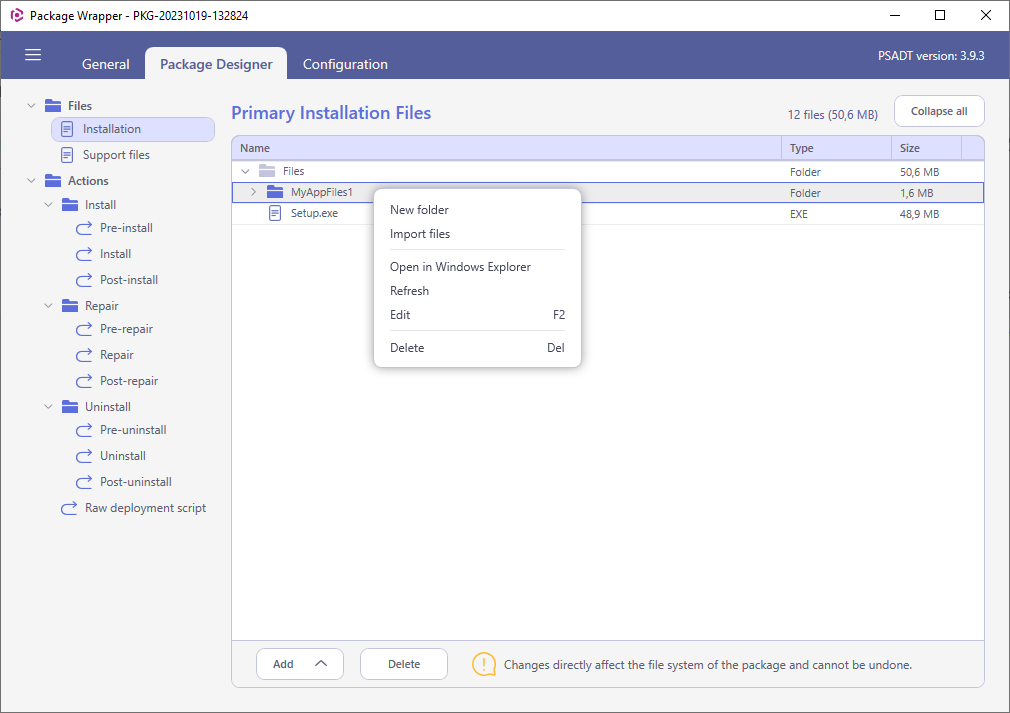The width and height of the screenshot is (1010, 713).
Task: Open the Pre-install action
Action: tap(126, 228)
